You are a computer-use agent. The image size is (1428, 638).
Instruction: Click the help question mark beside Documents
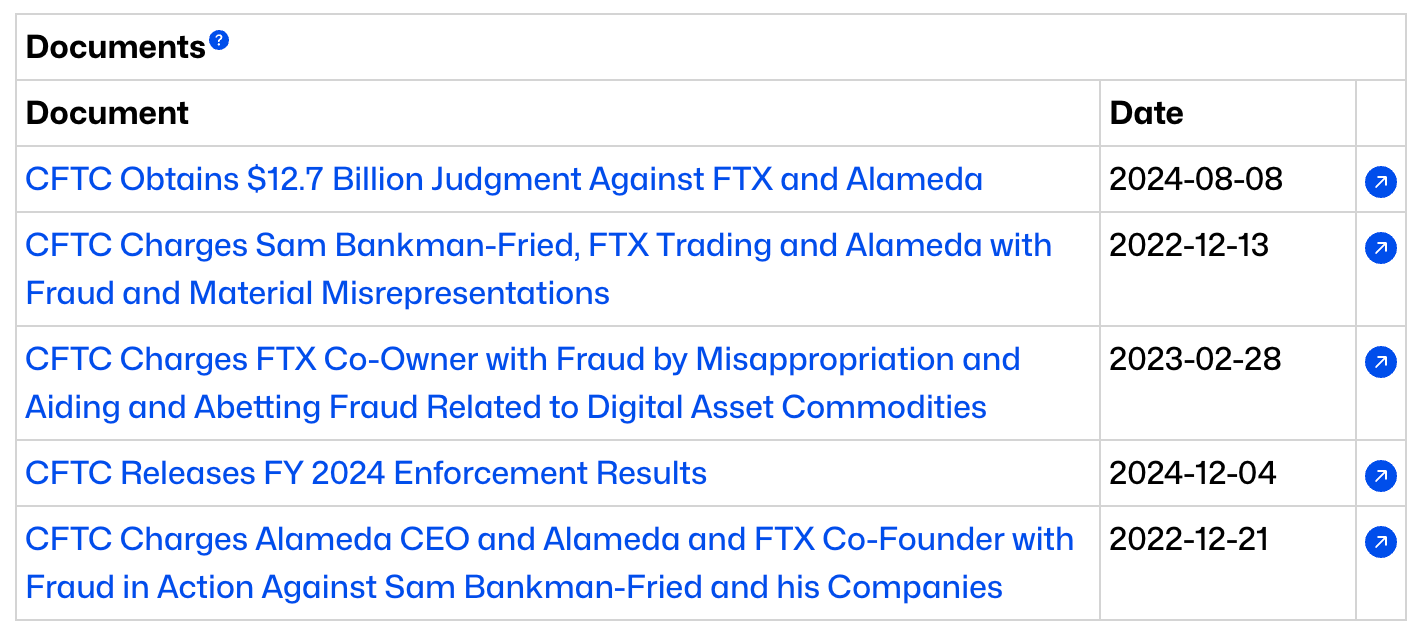click(219, 41)
